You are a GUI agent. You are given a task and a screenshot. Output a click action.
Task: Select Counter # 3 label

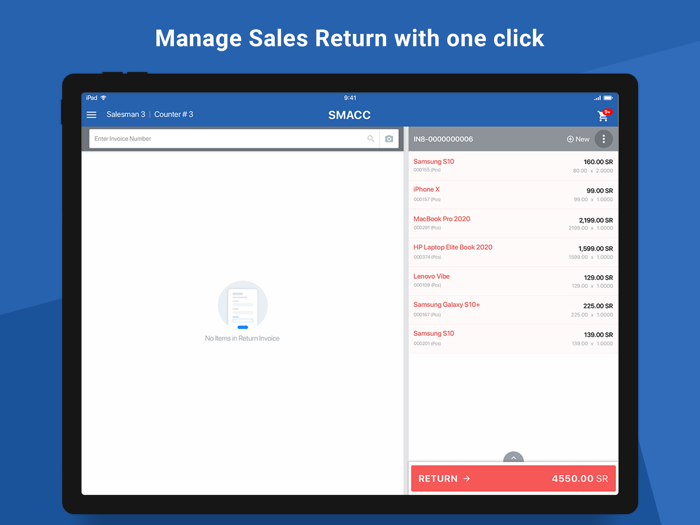[174, 114]
